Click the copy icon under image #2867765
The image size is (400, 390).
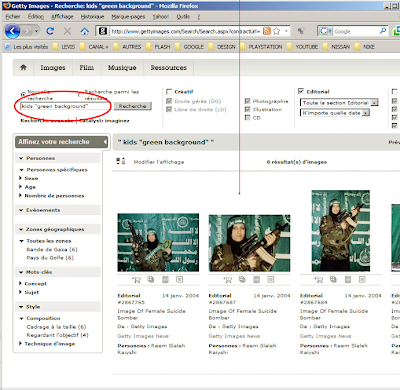point(151,279)
